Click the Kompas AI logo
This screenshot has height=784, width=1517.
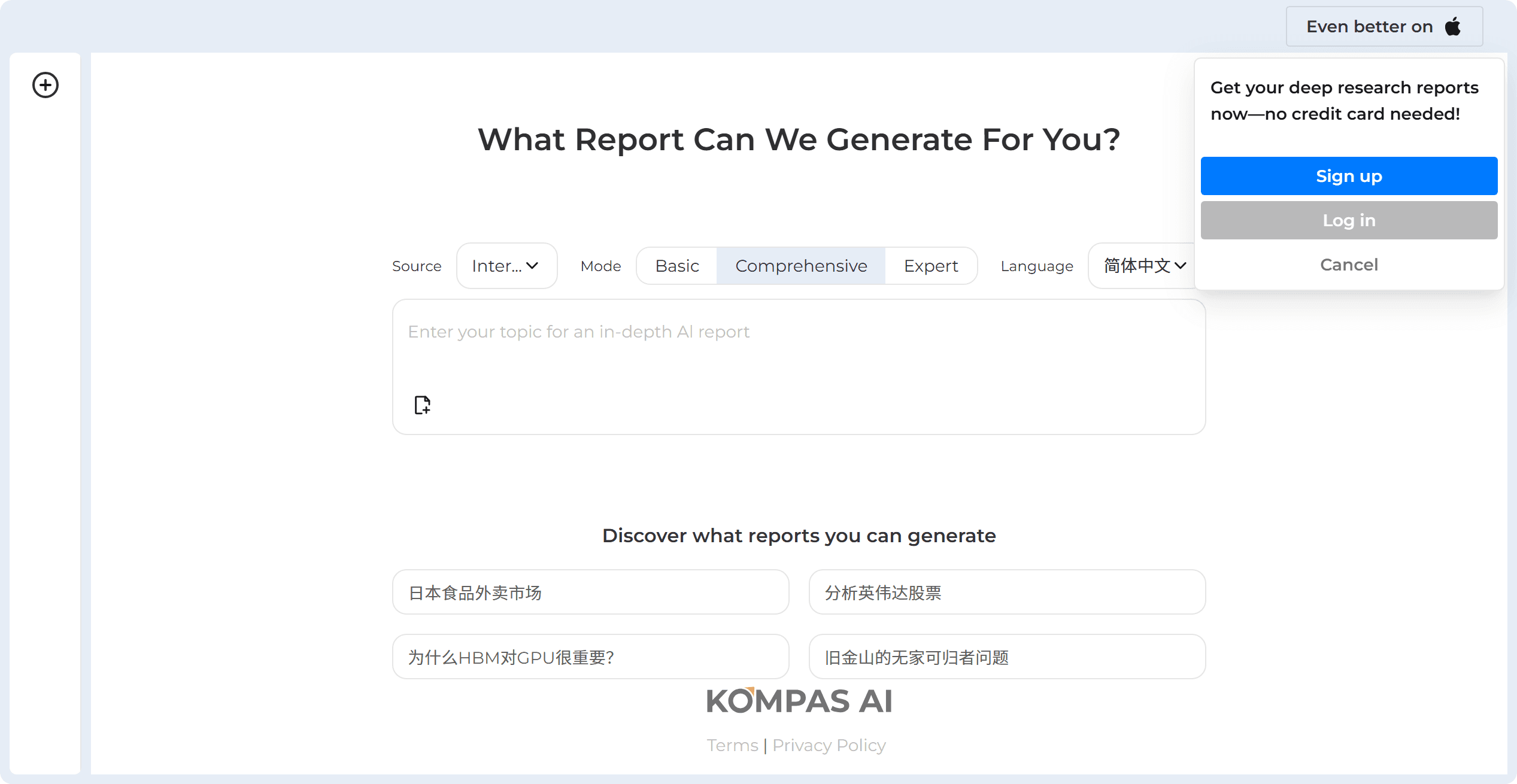pos(799,701)
